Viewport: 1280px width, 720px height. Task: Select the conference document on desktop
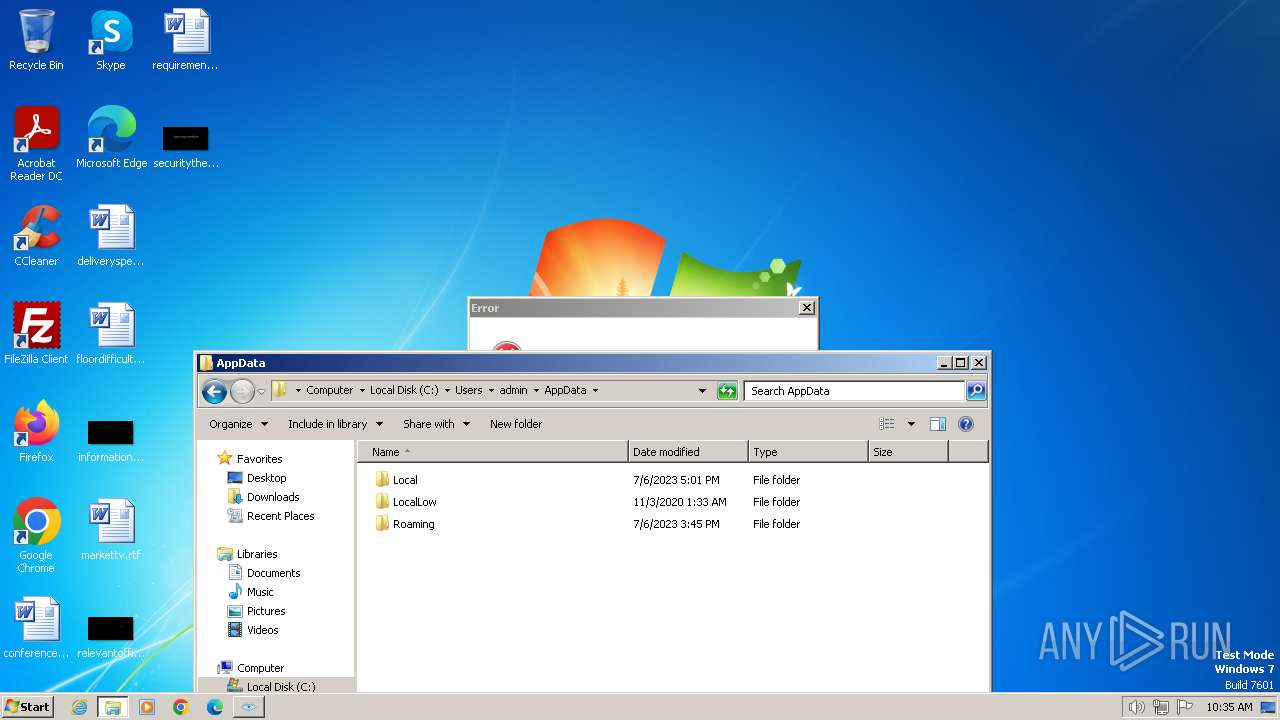tap(36, 628)
